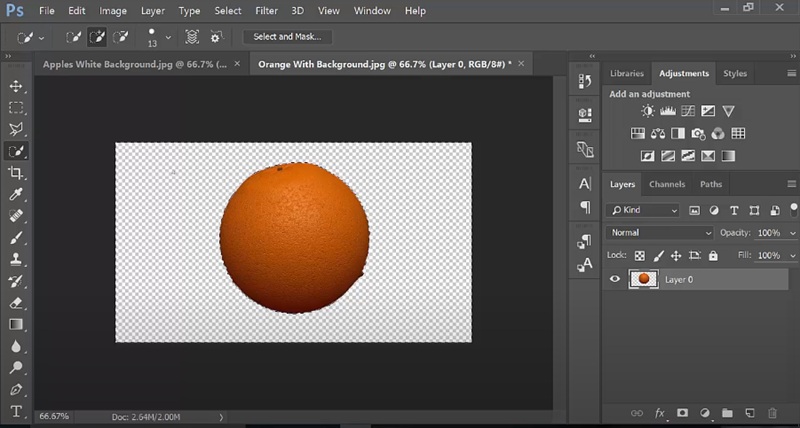Open the Layers panel menu

(791, 184)
